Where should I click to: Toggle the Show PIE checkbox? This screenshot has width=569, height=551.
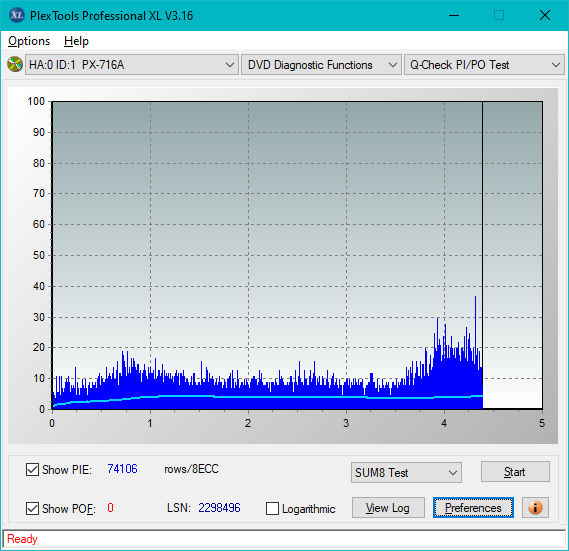(x=32, y=469)
